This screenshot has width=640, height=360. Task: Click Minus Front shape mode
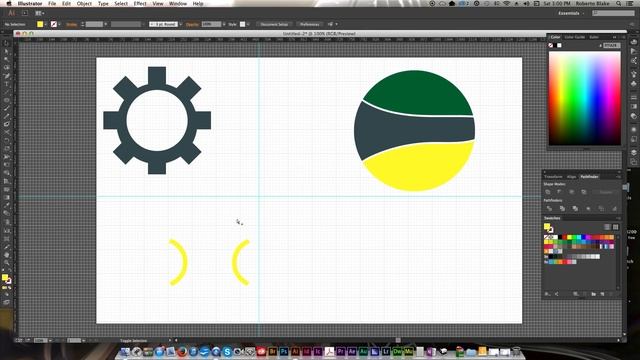pos(560,192)
